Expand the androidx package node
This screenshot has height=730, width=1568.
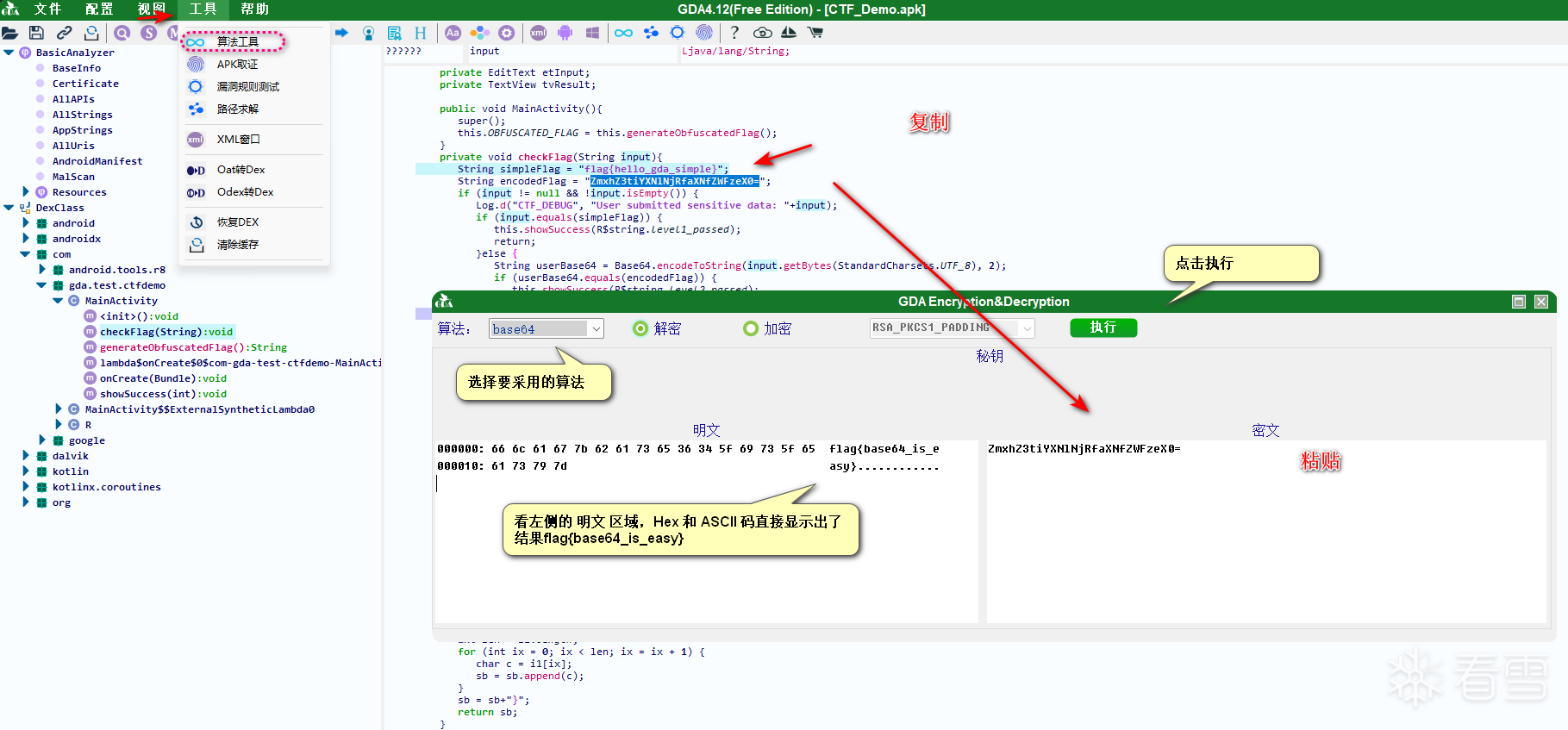(25, 239)
